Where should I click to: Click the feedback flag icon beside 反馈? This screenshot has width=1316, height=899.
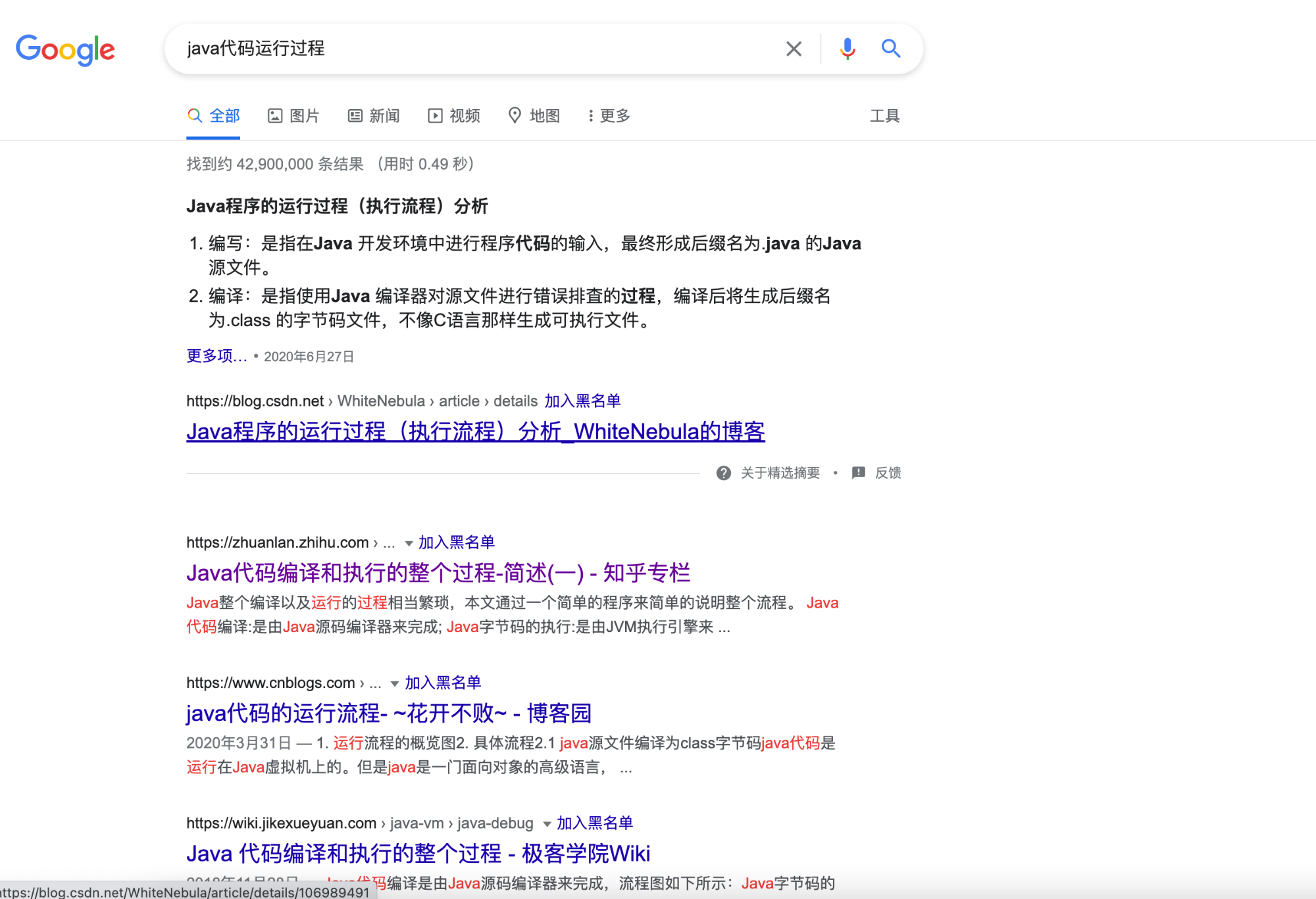coord(858,473)
